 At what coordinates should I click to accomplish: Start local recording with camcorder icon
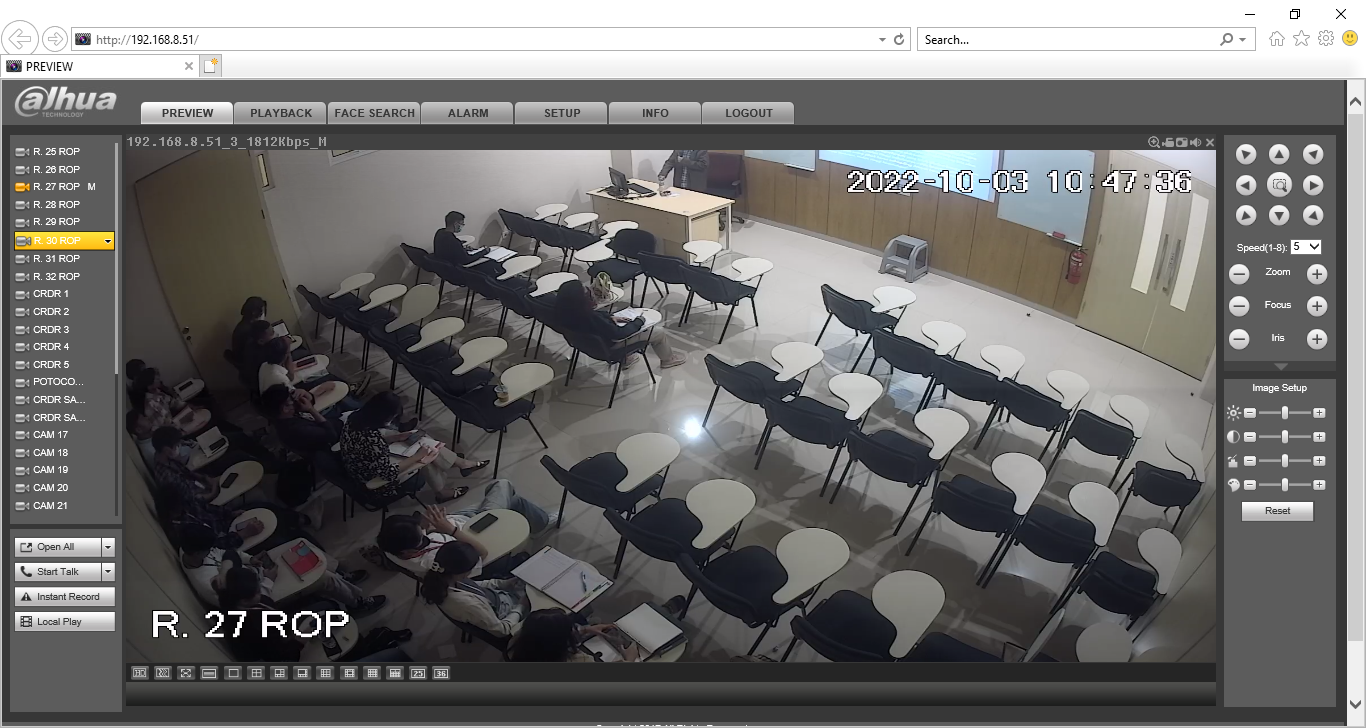1168,143
